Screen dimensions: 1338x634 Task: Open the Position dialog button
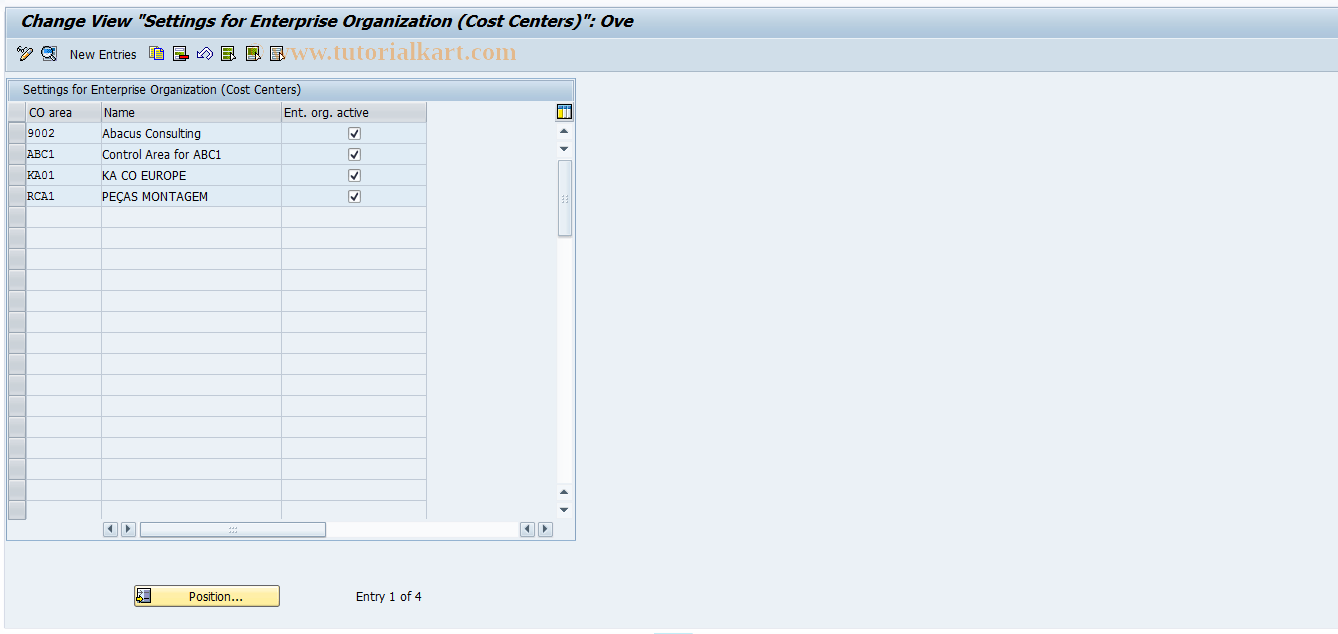[206, 596]
